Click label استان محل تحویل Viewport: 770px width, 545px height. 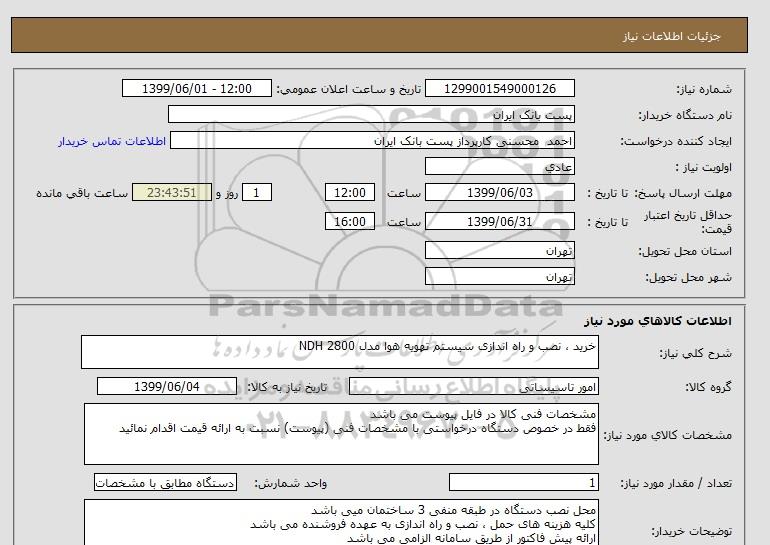point(685,251)
